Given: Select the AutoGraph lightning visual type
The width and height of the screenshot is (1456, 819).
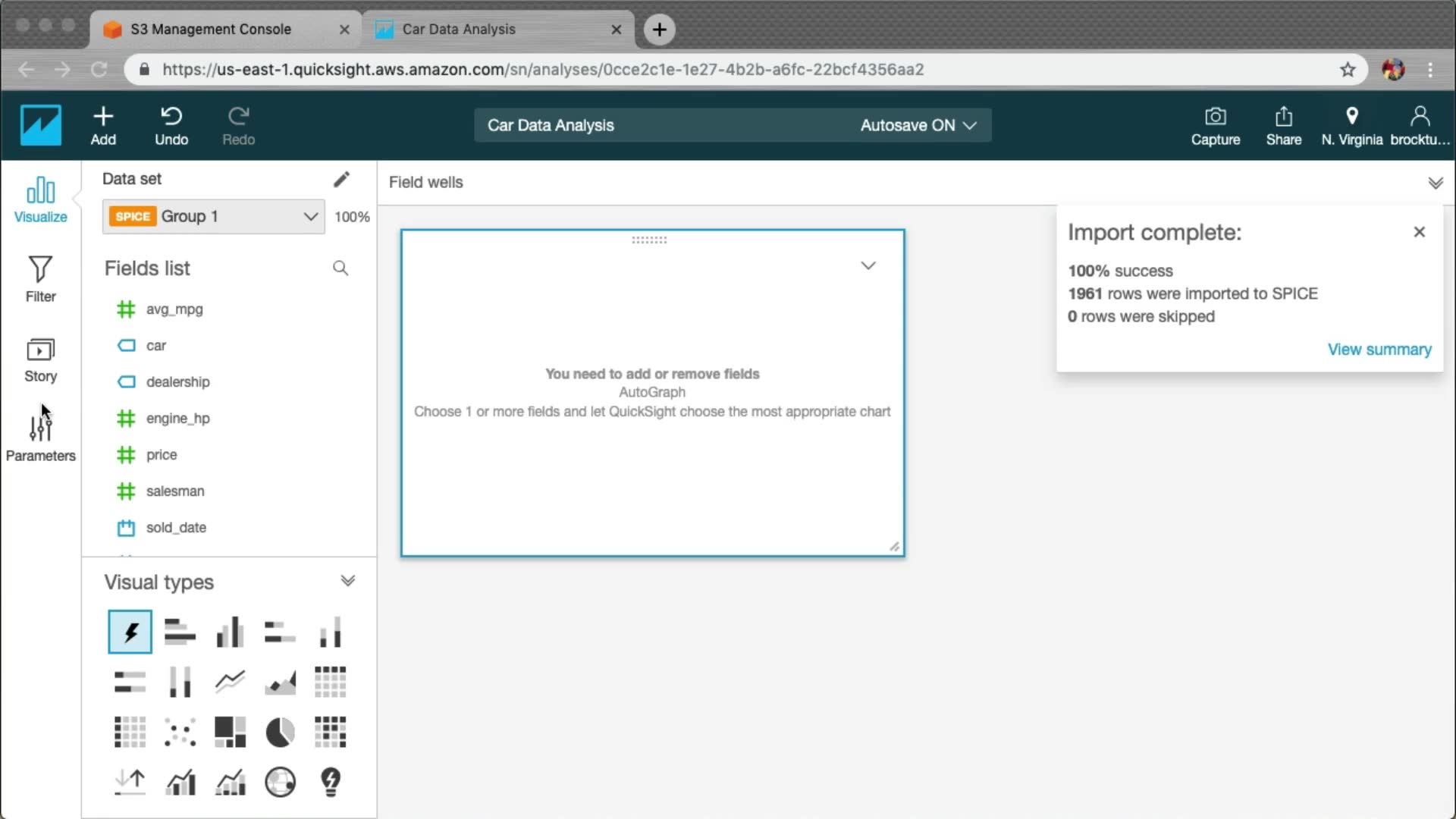Looking at the screenshot, I should [x=130, y=632].
